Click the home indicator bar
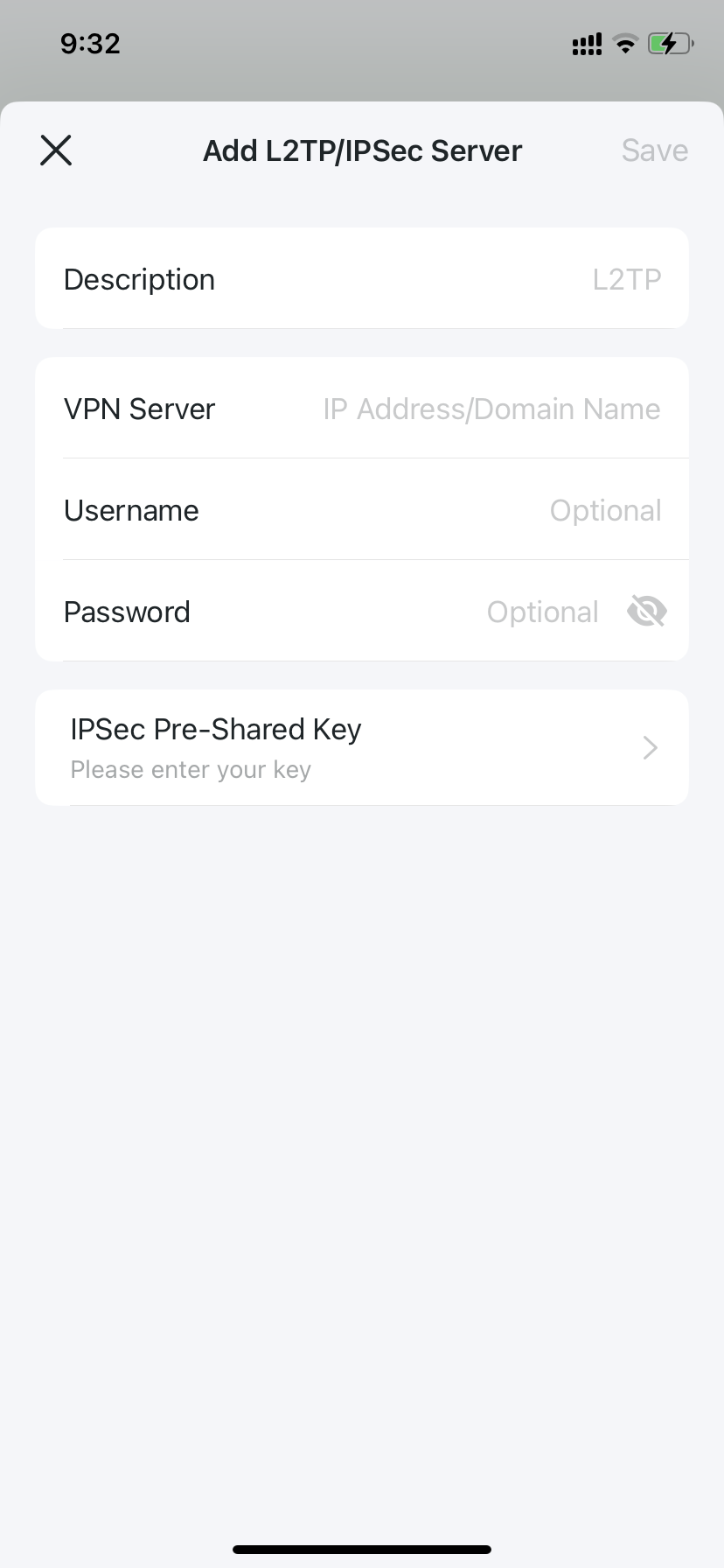This screenshot has height=1568, width=724. (362, 1549)
